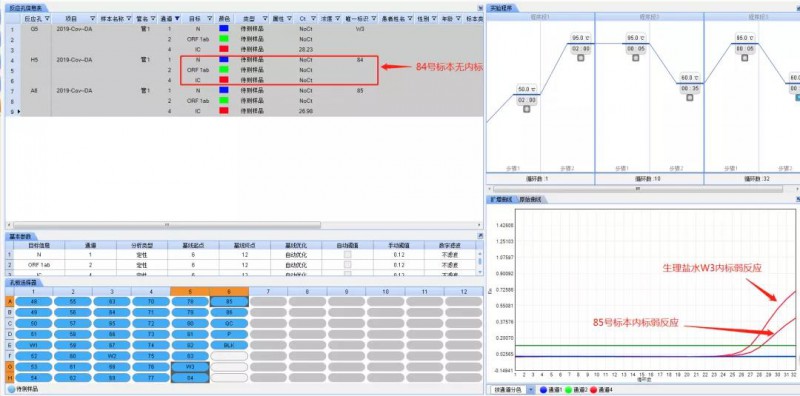Open the Ct column filter icon
The image size is (800, 396).
coord(313,18)
